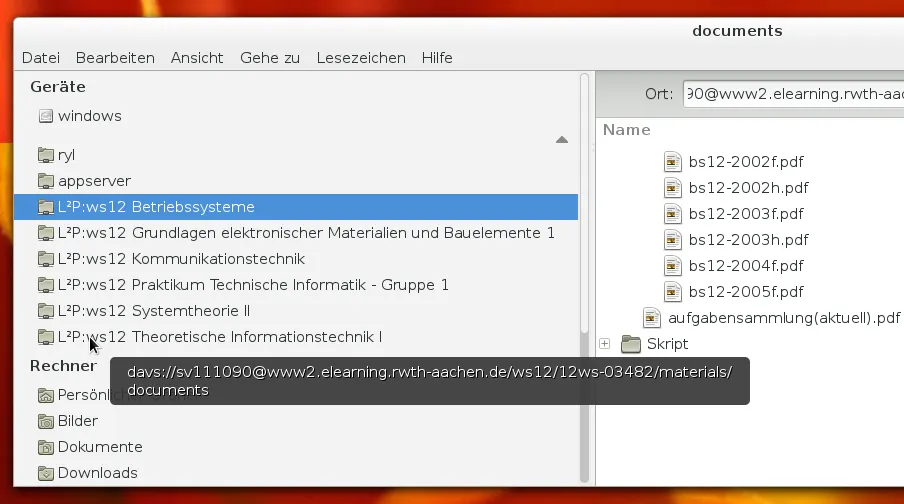Click the Downloads folder icon
This screenshot has height=504, width=904.
pyautogui.click(x=46, y=473)
